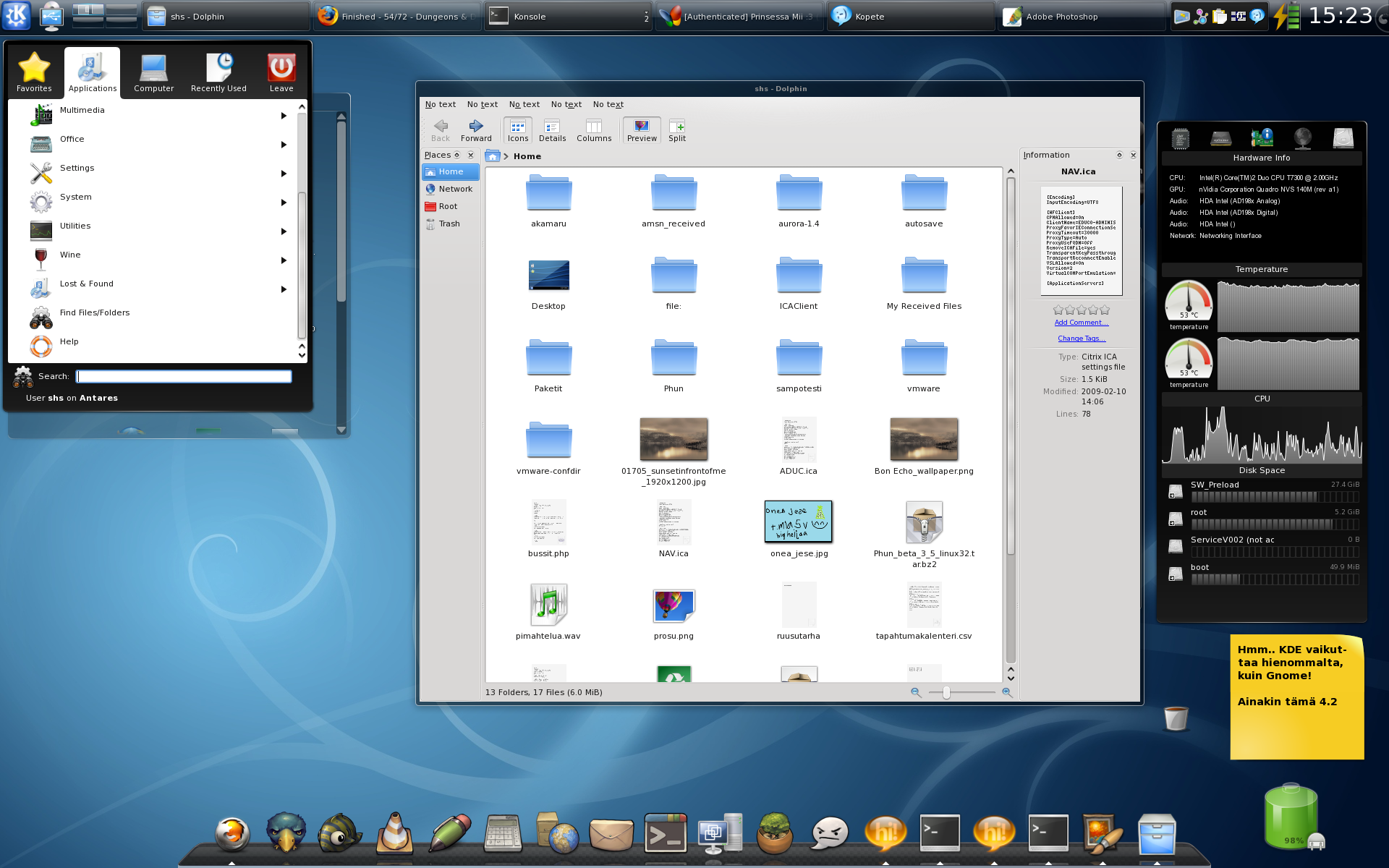This screenshot has width=1389, height=868.
Task: Open the VLC cone icon in dock
Action: [395, 833]
